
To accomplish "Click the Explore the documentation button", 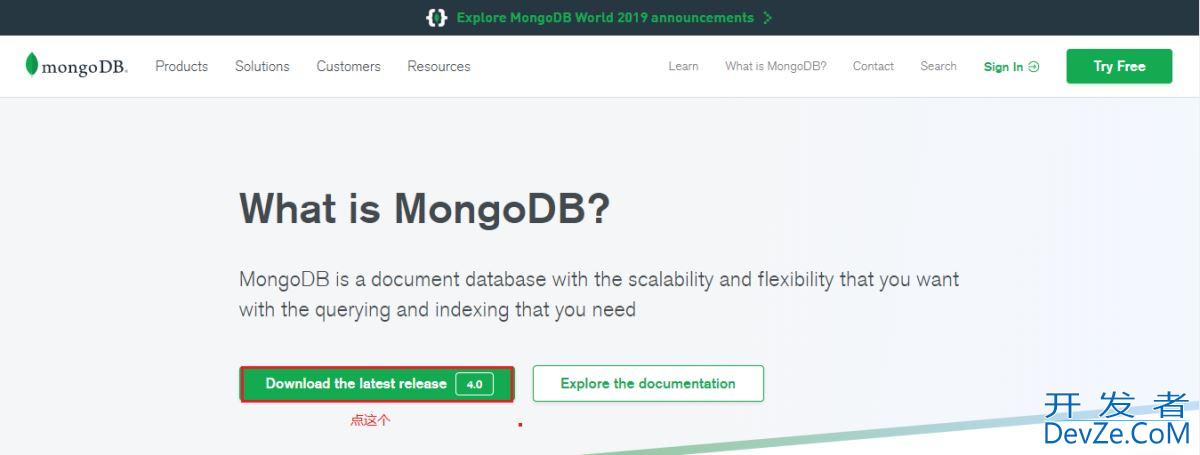I will pyautogui.click(x=648, y=383).
